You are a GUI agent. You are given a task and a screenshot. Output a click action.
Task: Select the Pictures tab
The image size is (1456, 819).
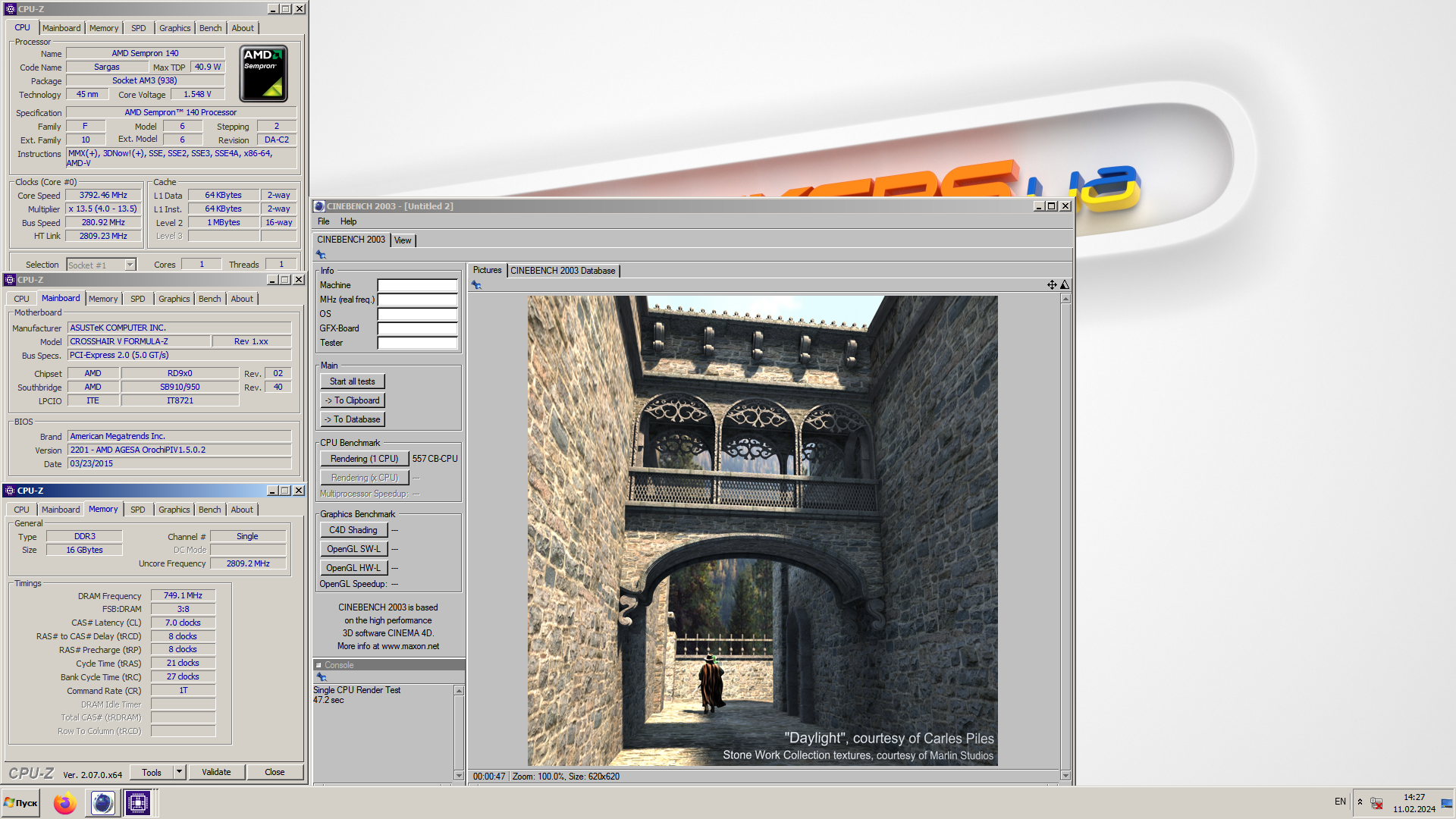[487, 270]
